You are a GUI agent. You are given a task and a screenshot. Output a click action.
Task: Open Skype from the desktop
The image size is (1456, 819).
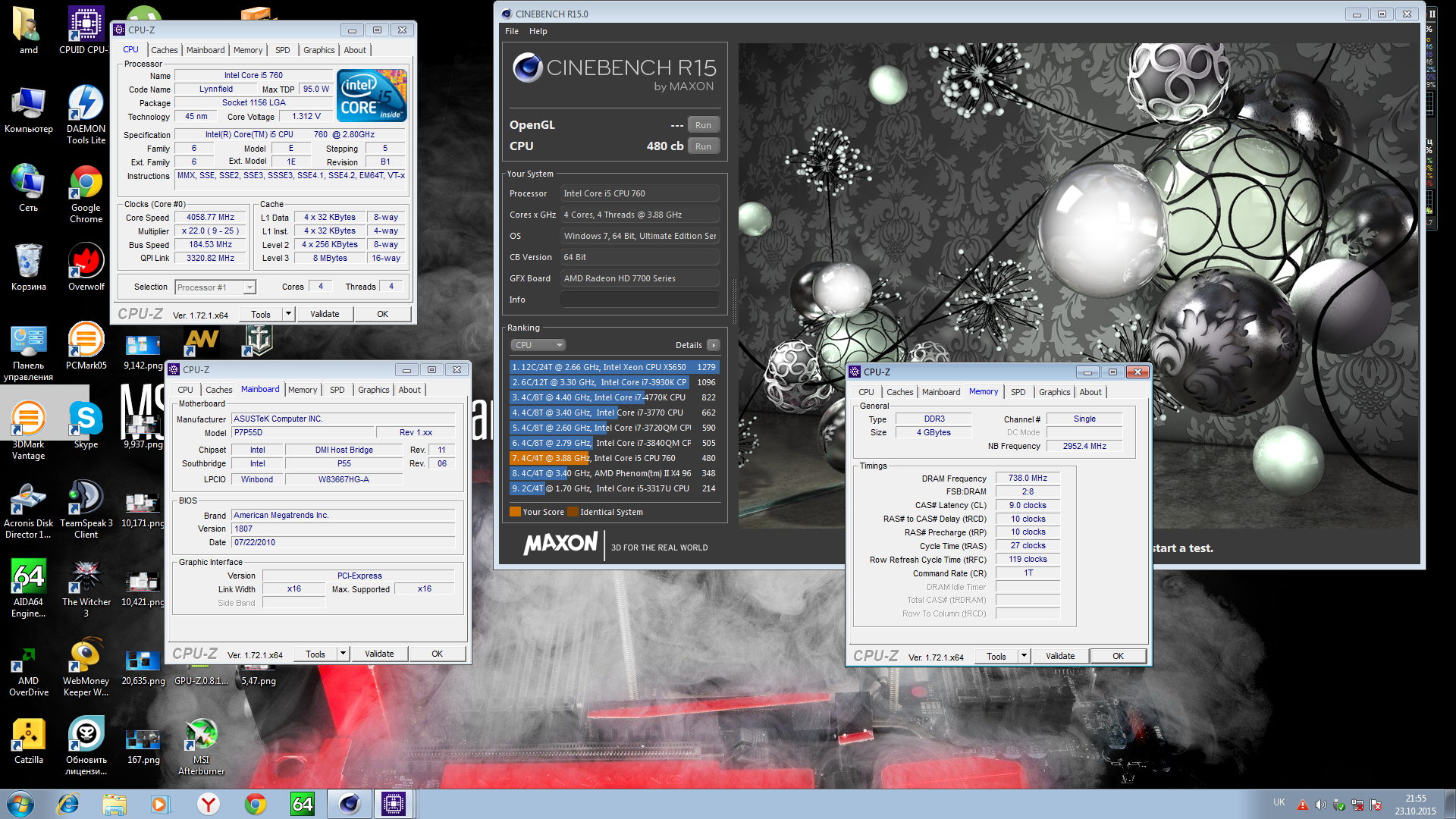point(86,425)
